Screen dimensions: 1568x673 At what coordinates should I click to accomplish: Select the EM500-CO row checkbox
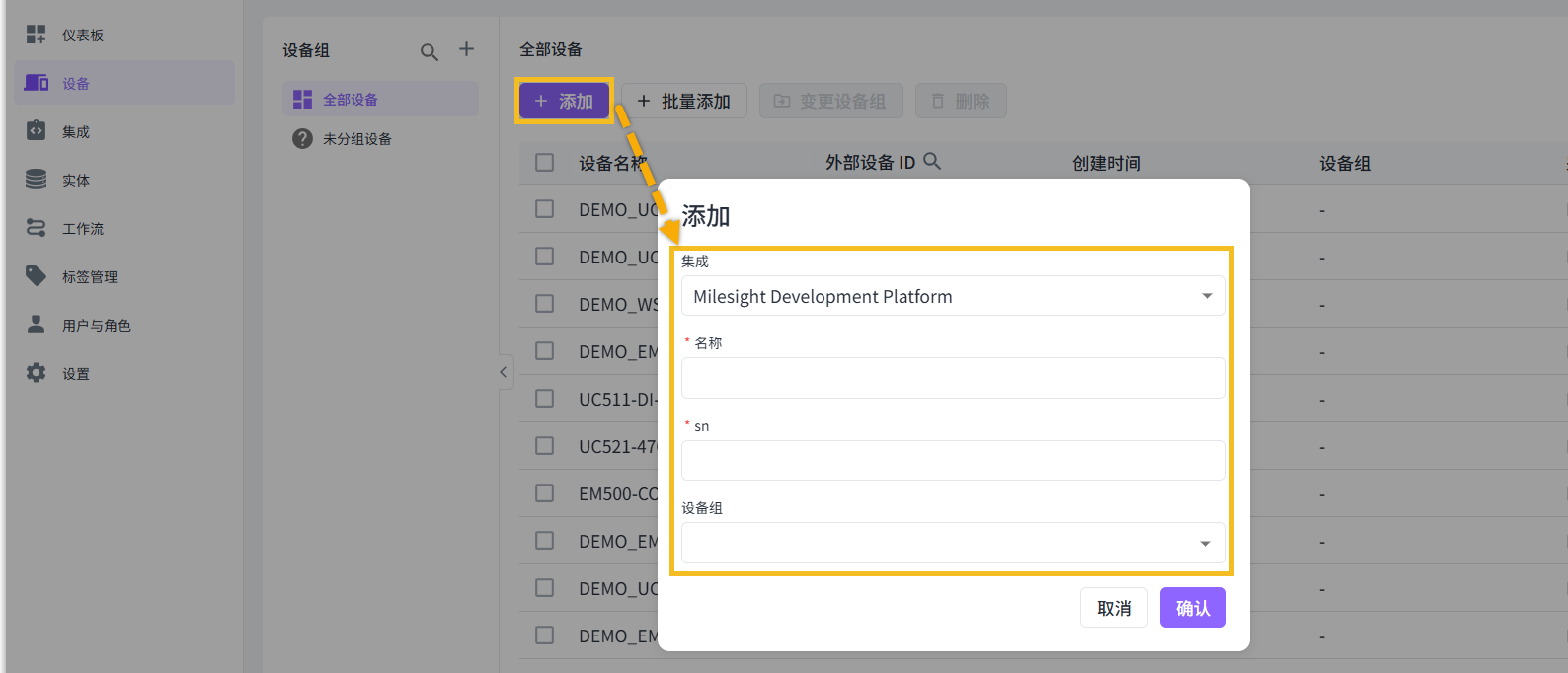[x=544, y=493]
